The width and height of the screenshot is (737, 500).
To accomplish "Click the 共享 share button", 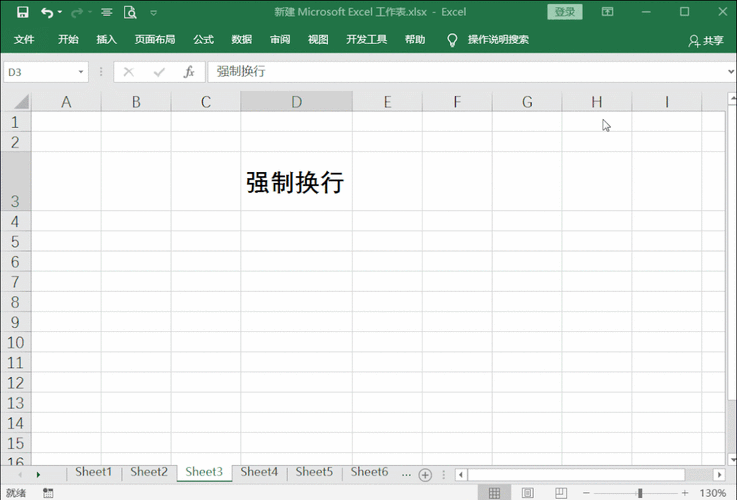I will (706, 41).
